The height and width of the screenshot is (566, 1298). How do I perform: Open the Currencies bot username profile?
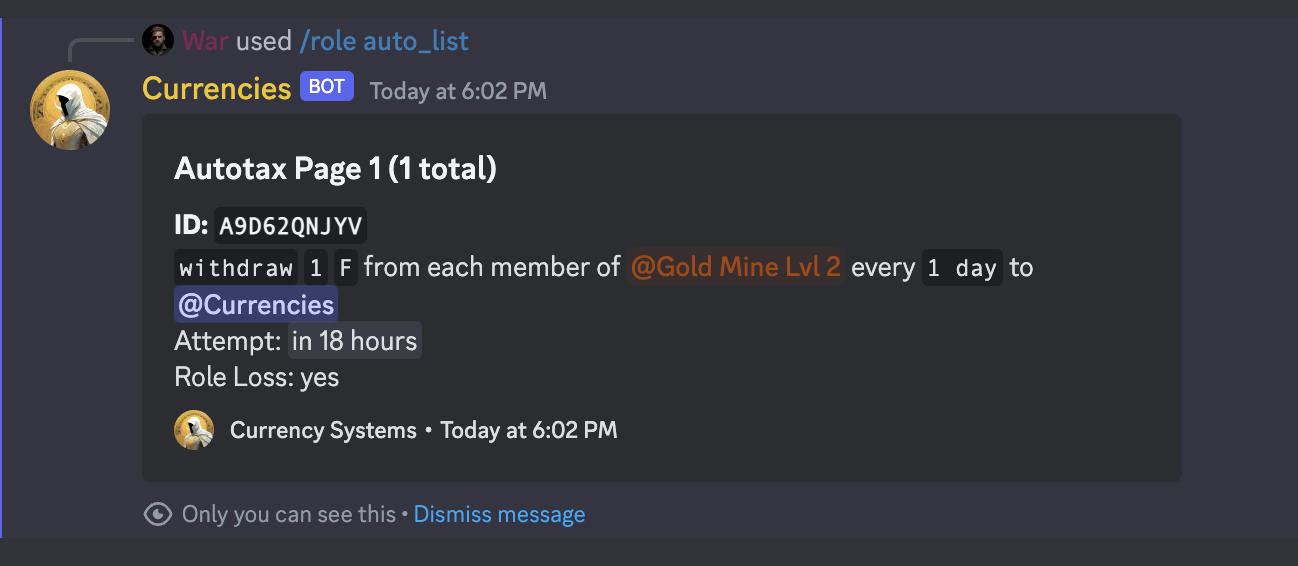(x=216, y=88)
